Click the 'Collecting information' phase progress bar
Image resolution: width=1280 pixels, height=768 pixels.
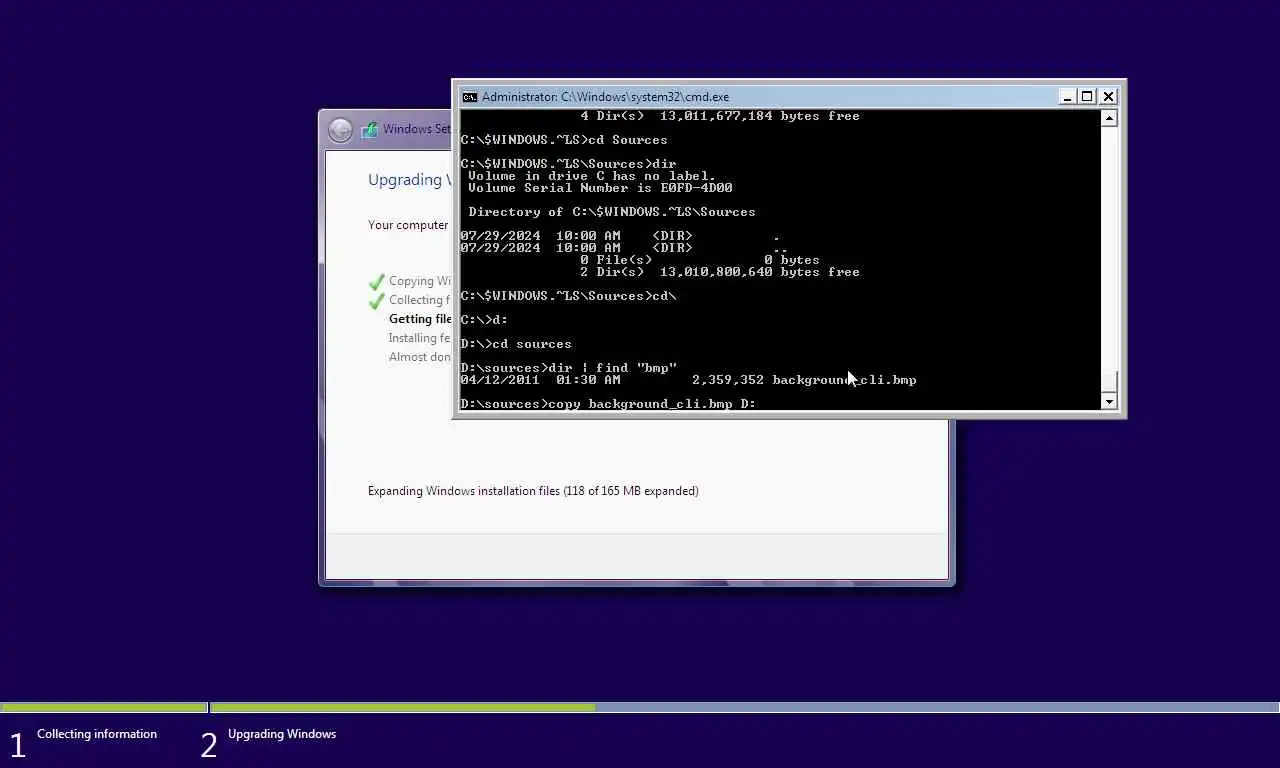[x=103, y=708]
